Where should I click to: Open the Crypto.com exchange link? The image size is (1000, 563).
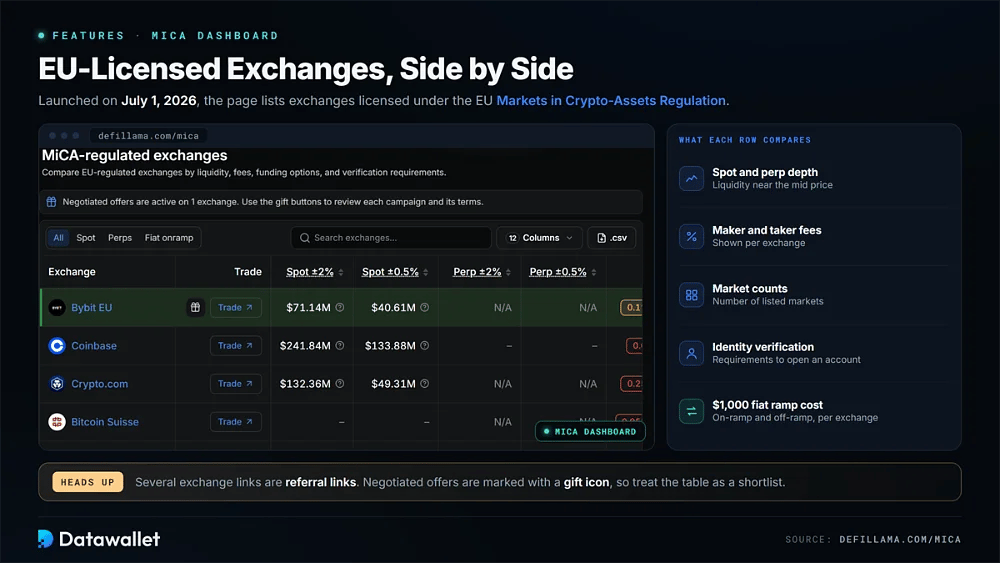[x=99, y=384]
